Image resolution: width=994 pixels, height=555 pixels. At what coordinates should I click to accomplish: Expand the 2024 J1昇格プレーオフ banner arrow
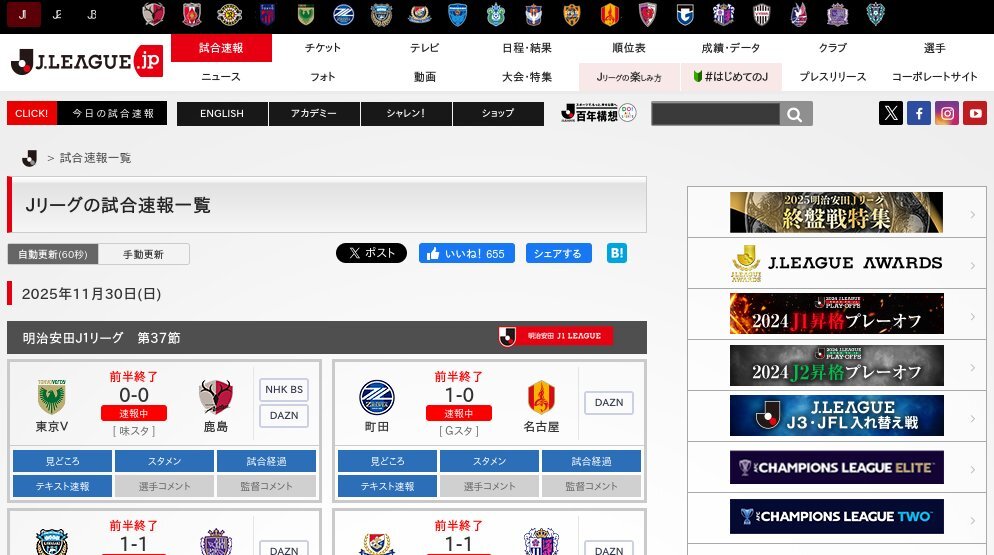tap(971, 315)
